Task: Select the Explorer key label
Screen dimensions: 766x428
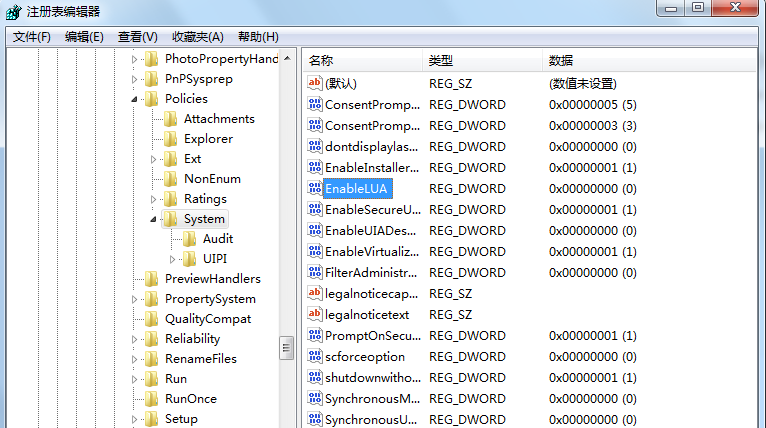Action: pos(209,139)
